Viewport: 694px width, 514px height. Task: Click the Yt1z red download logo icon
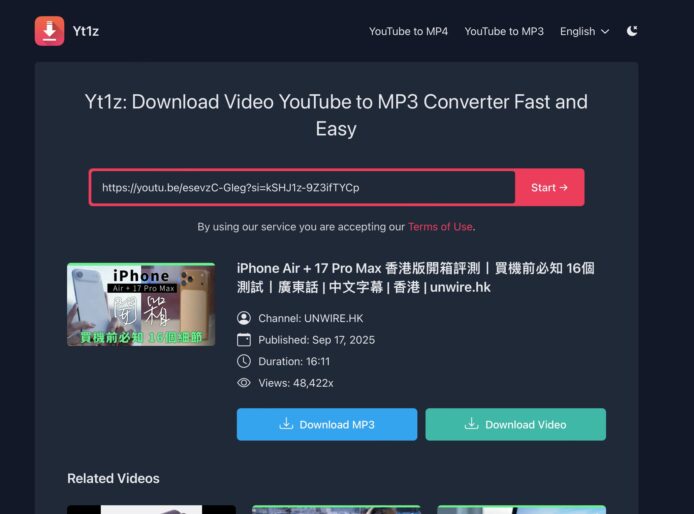(49, 31)
